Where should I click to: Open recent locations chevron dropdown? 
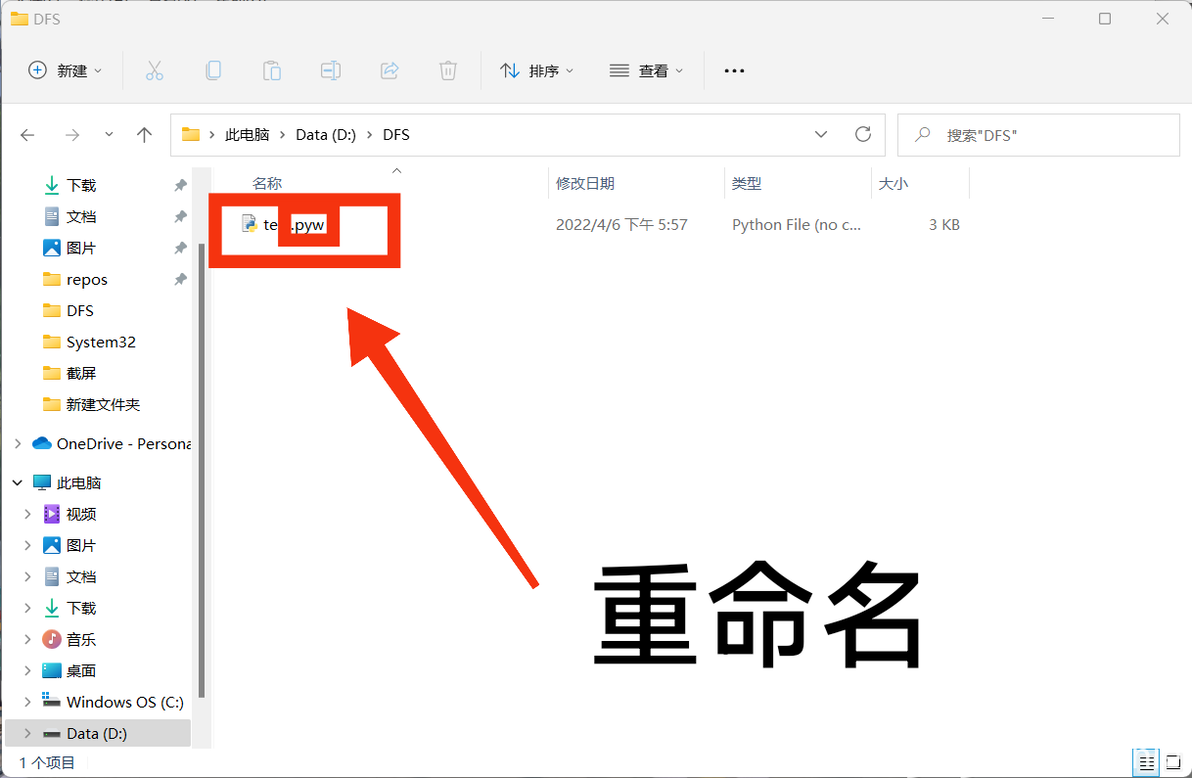[x=109, y=135]
